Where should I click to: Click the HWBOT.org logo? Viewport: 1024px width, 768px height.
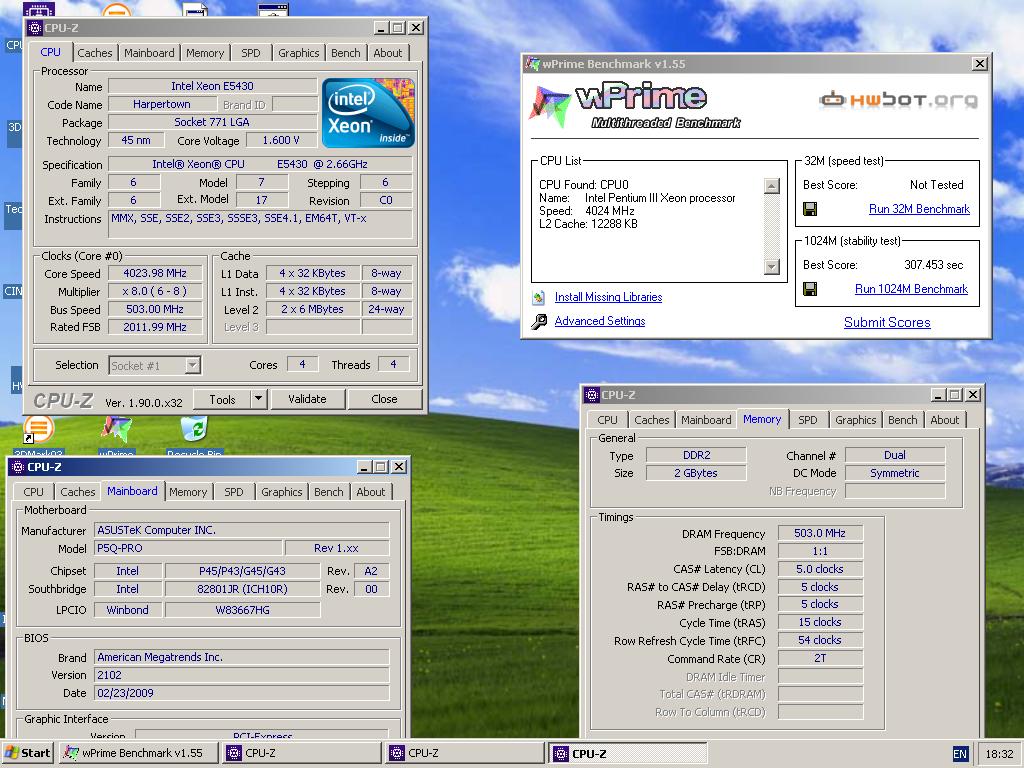[x=898, y=99]
